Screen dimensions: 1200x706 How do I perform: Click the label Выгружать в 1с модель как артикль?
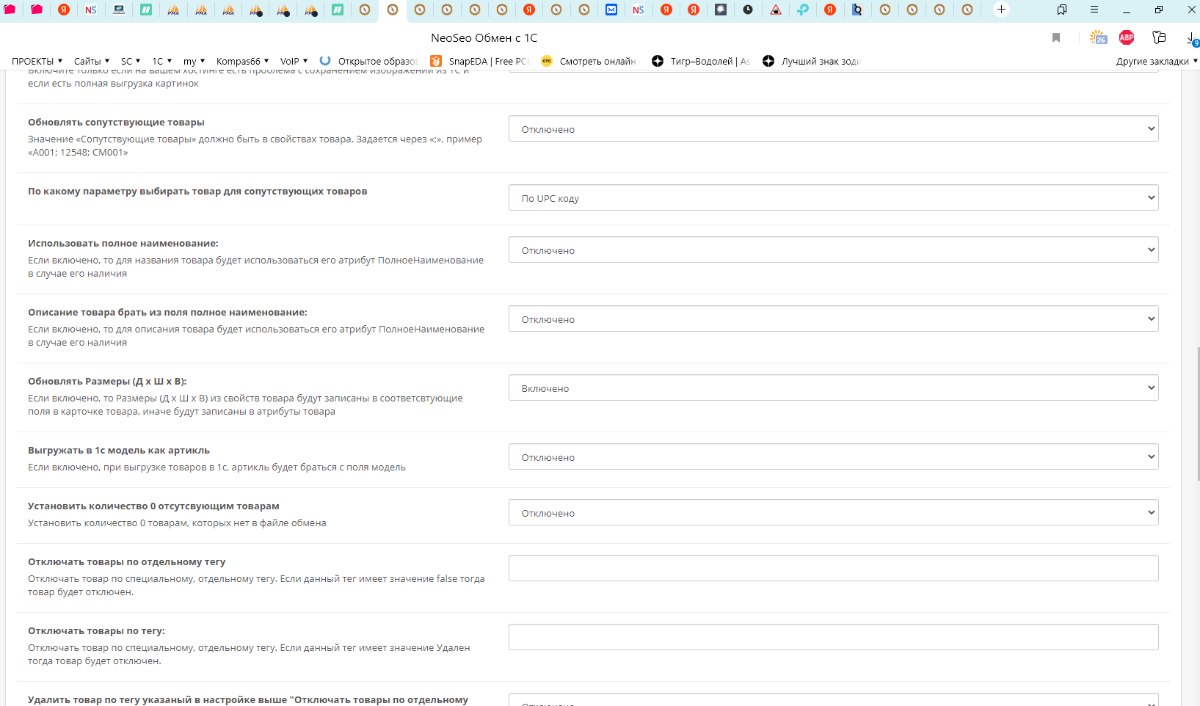click(x=119, y=450)
